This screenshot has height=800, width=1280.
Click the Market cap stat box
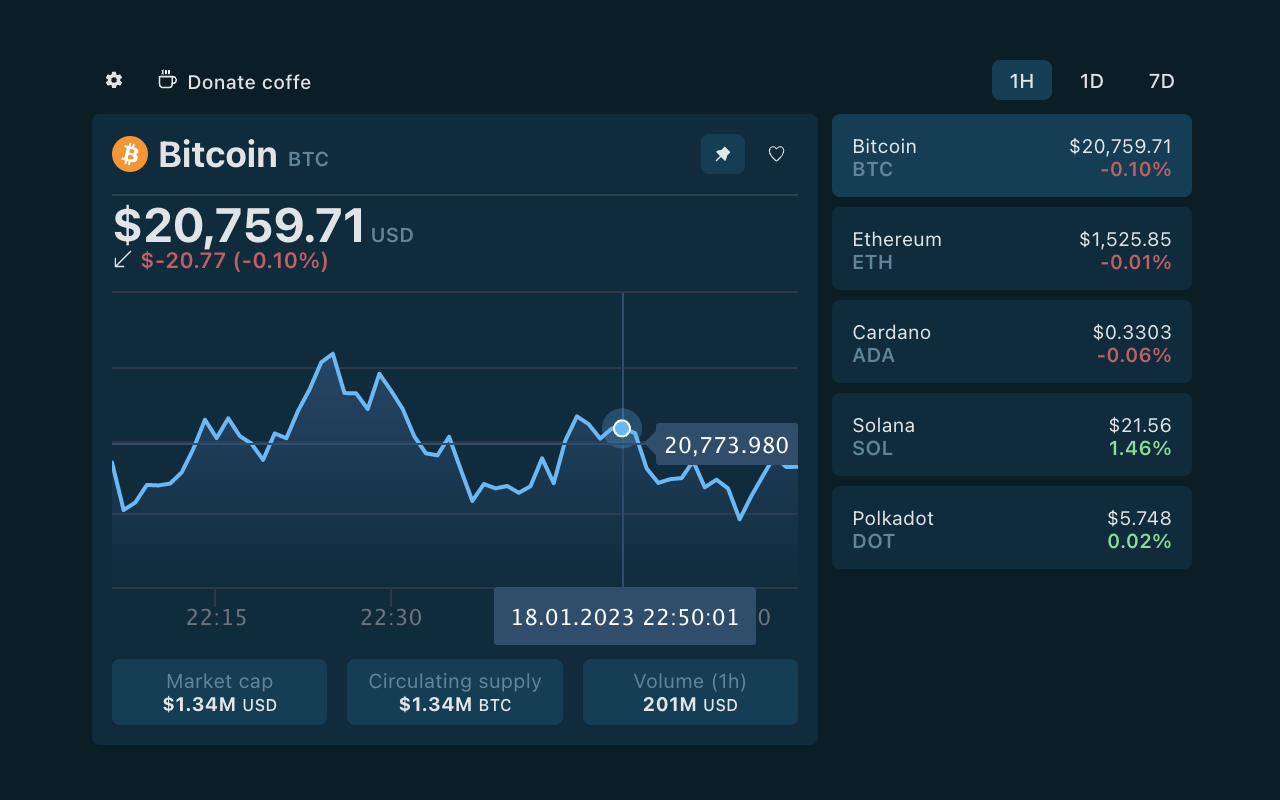pos(219,692)
